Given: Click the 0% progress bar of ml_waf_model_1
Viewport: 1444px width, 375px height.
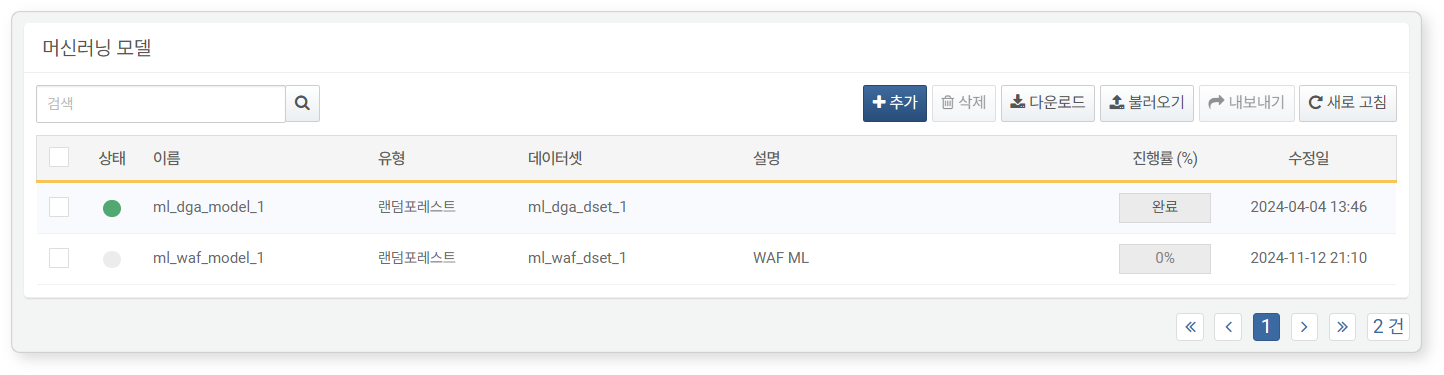Looking at the screenshot, I should click(x=1165, y=259).
